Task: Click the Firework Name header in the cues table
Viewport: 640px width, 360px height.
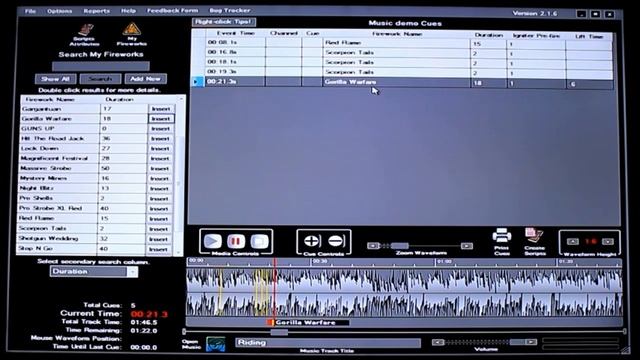Action: tap(397, 34)
